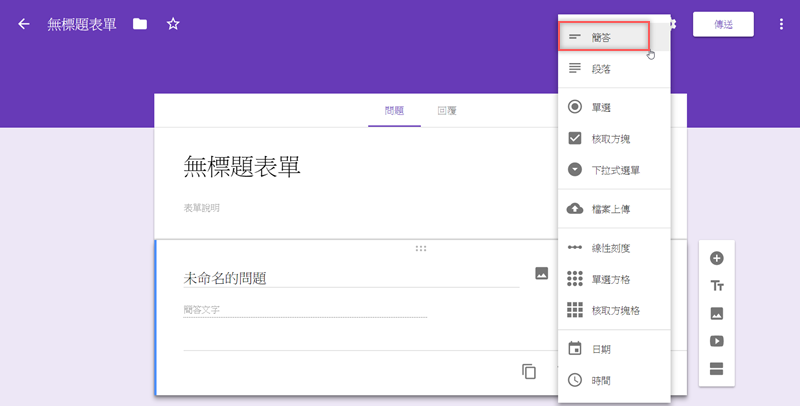Star this untitled form
Screen dimensions: 800x406
(x=173, y=24)
